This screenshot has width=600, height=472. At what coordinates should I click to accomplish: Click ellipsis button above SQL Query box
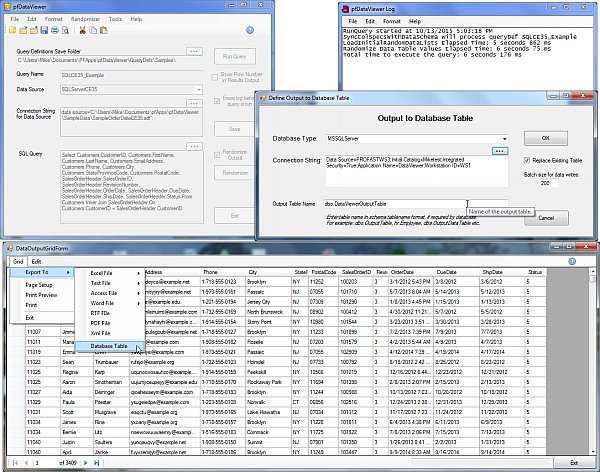(194, 147)
